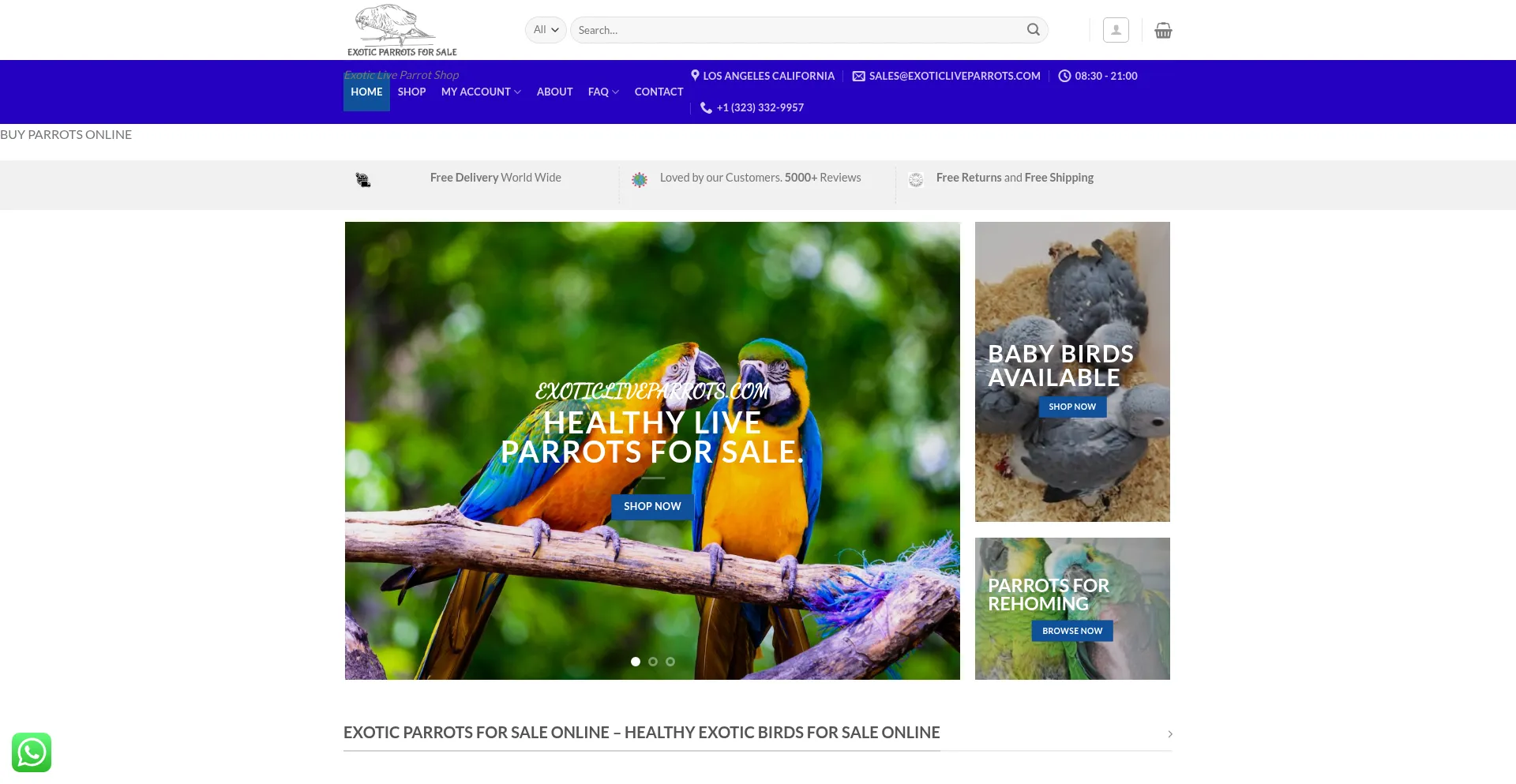
Task: Call the +1 (323) 332-9957 number link
Action: (x=760, y=107)
